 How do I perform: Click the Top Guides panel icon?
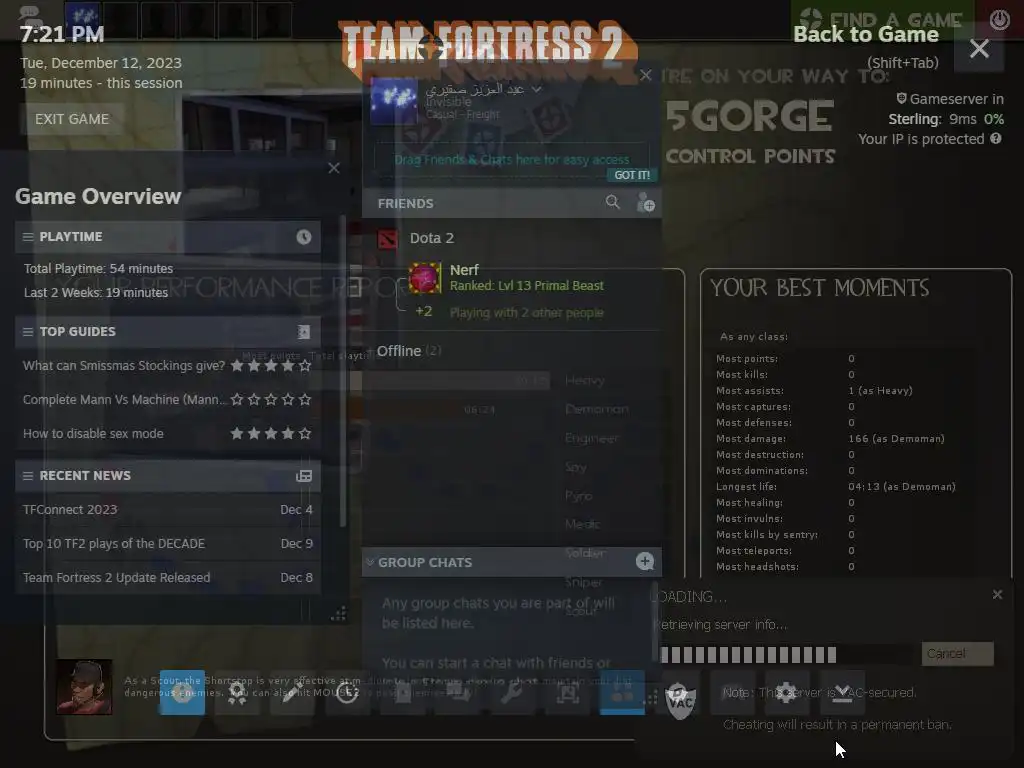(304, 332)
